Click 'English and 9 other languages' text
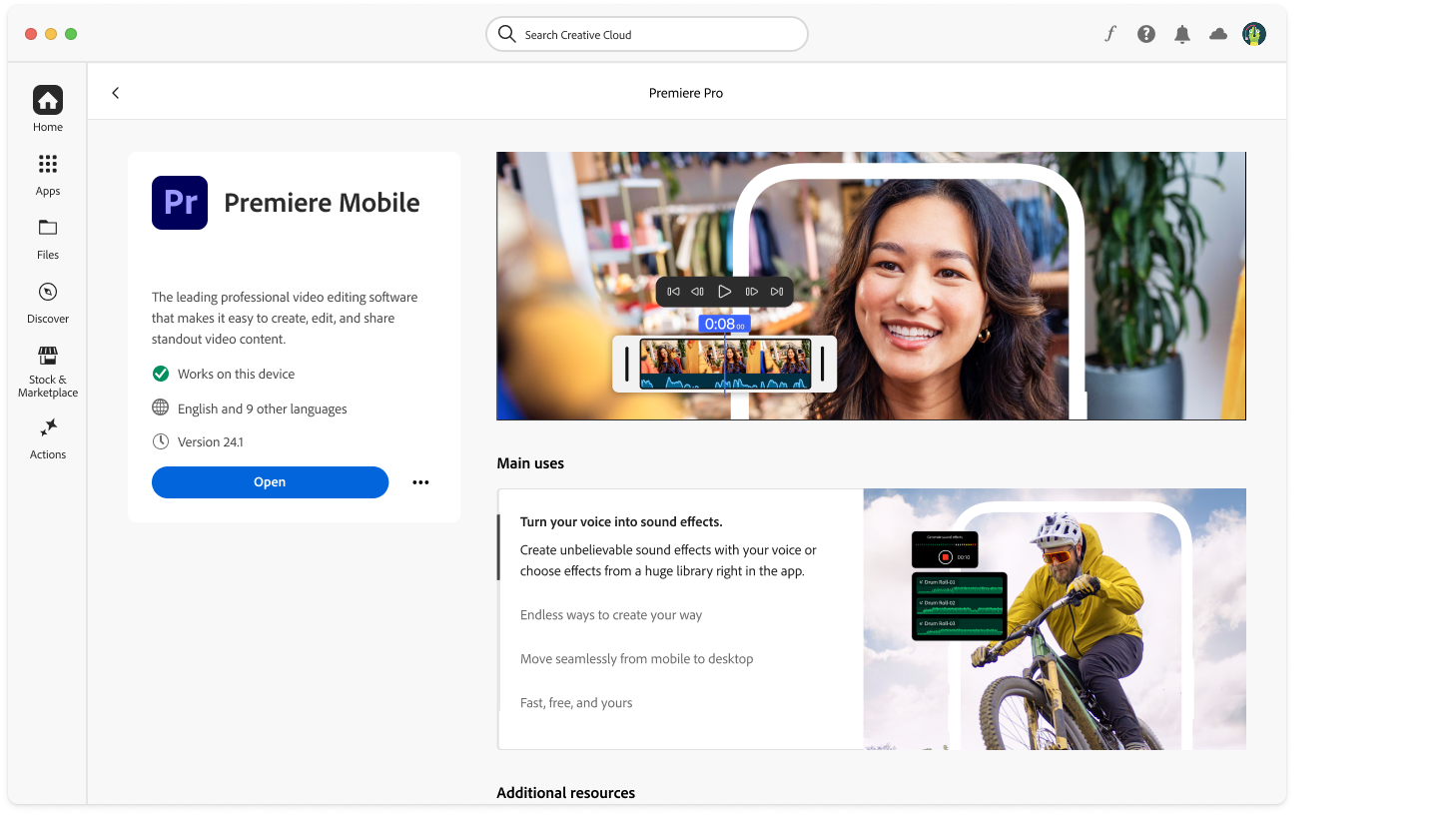This screenshot has width=1456, height=815. click(263, 408)
